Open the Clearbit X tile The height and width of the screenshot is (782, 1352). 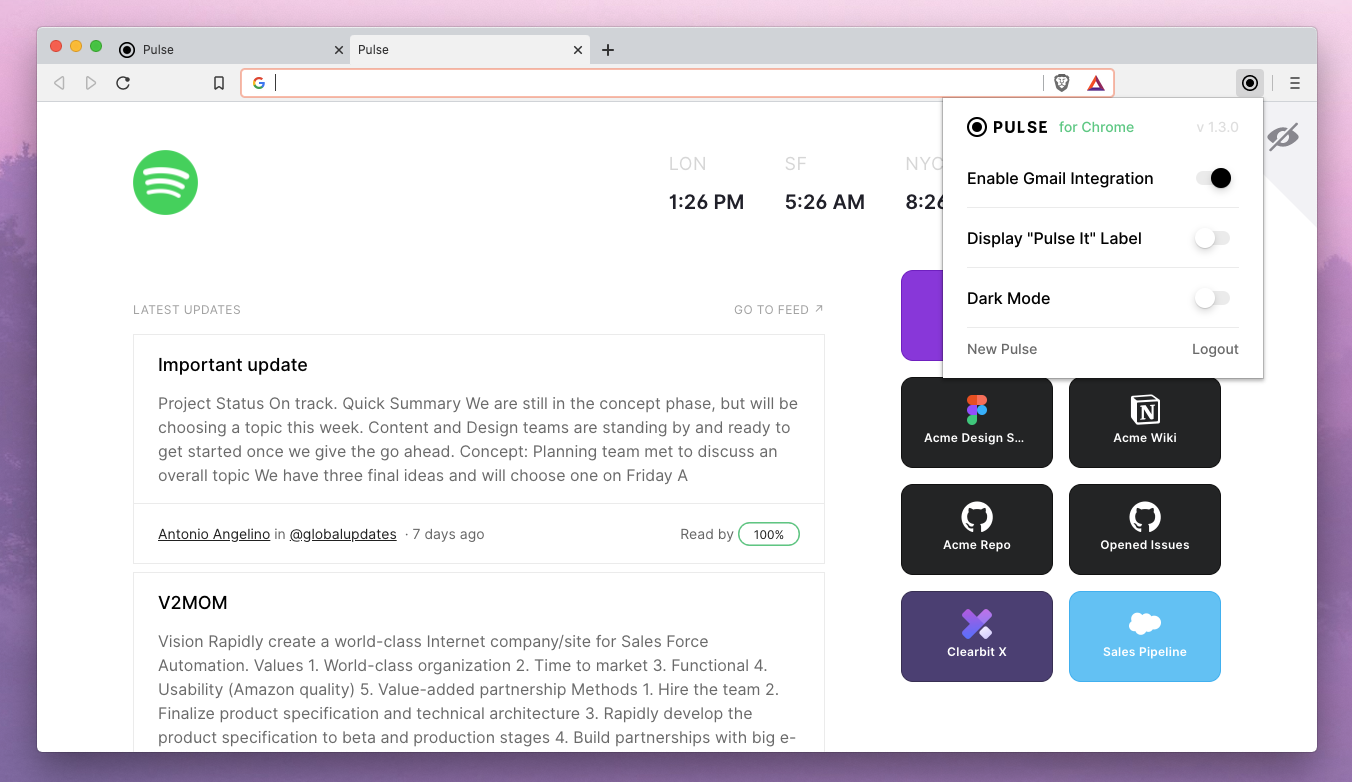pyautogui.click(x=976, y=636)
